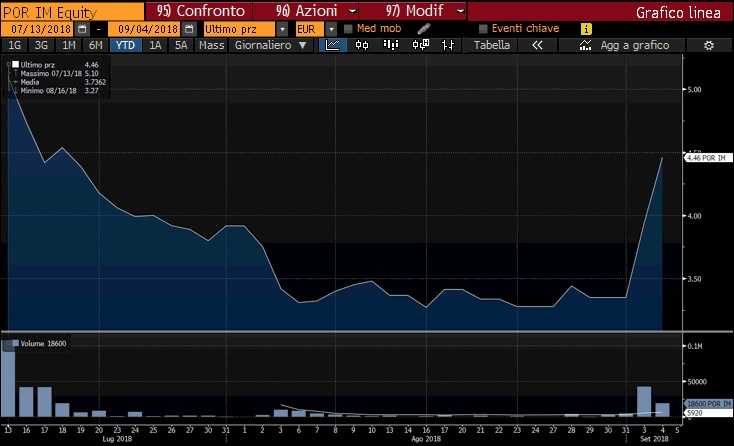Image resolution: width=734 pixels, height=446 pixels.
Task: Click the pencil edit icon
Action: (x=423, y=29)
